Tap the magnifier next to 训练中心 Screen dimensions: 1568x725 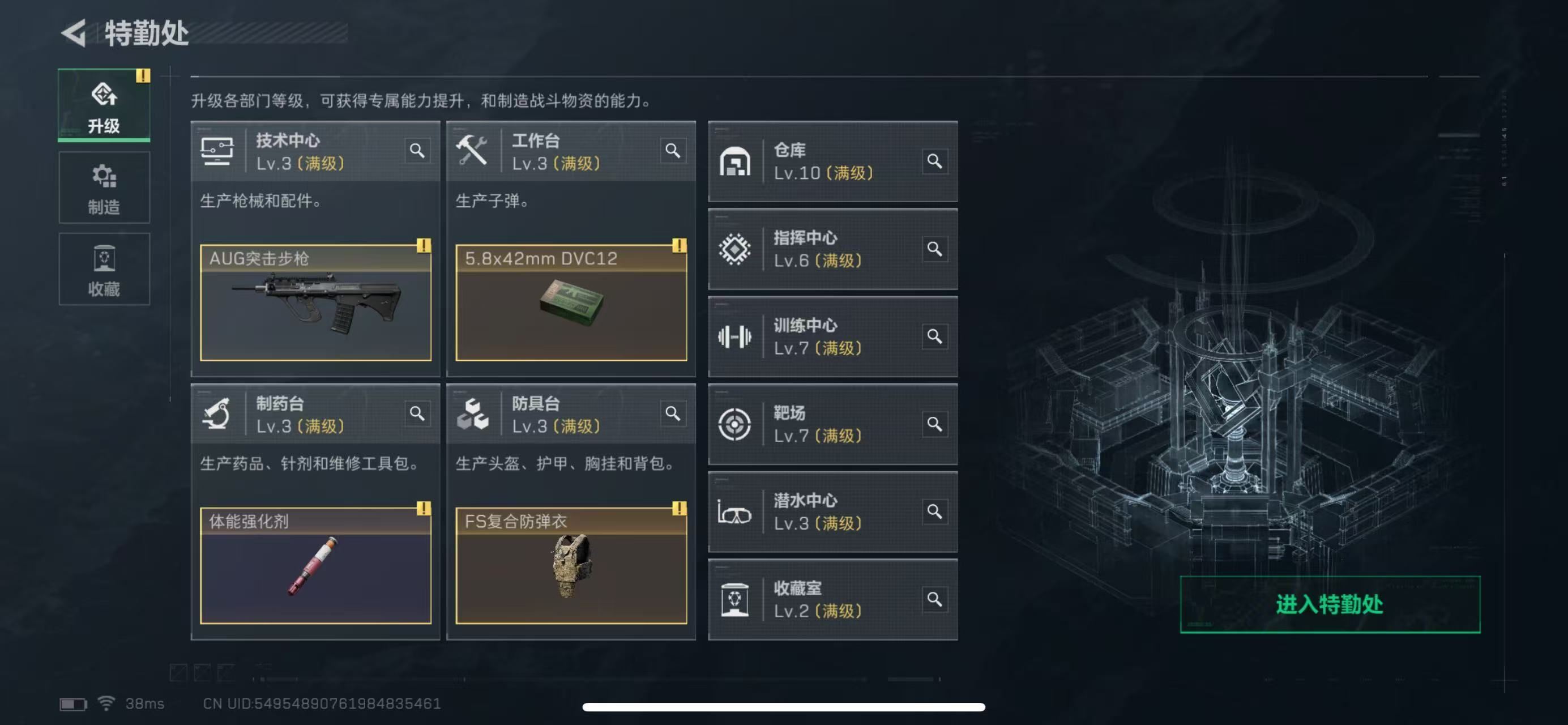(934, 336)
